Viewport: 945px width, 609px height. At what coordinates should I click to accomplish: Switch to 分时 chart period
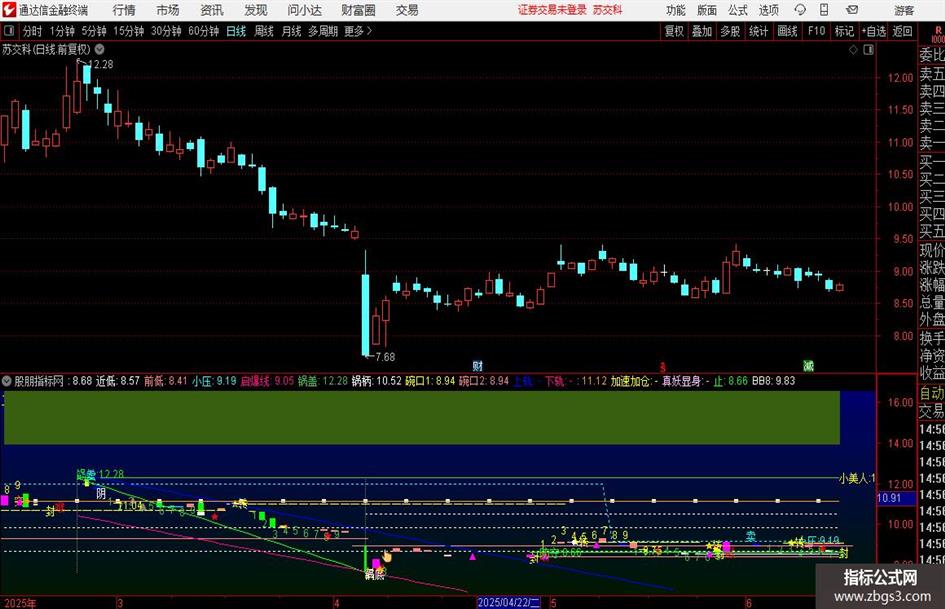click(33, 31)
